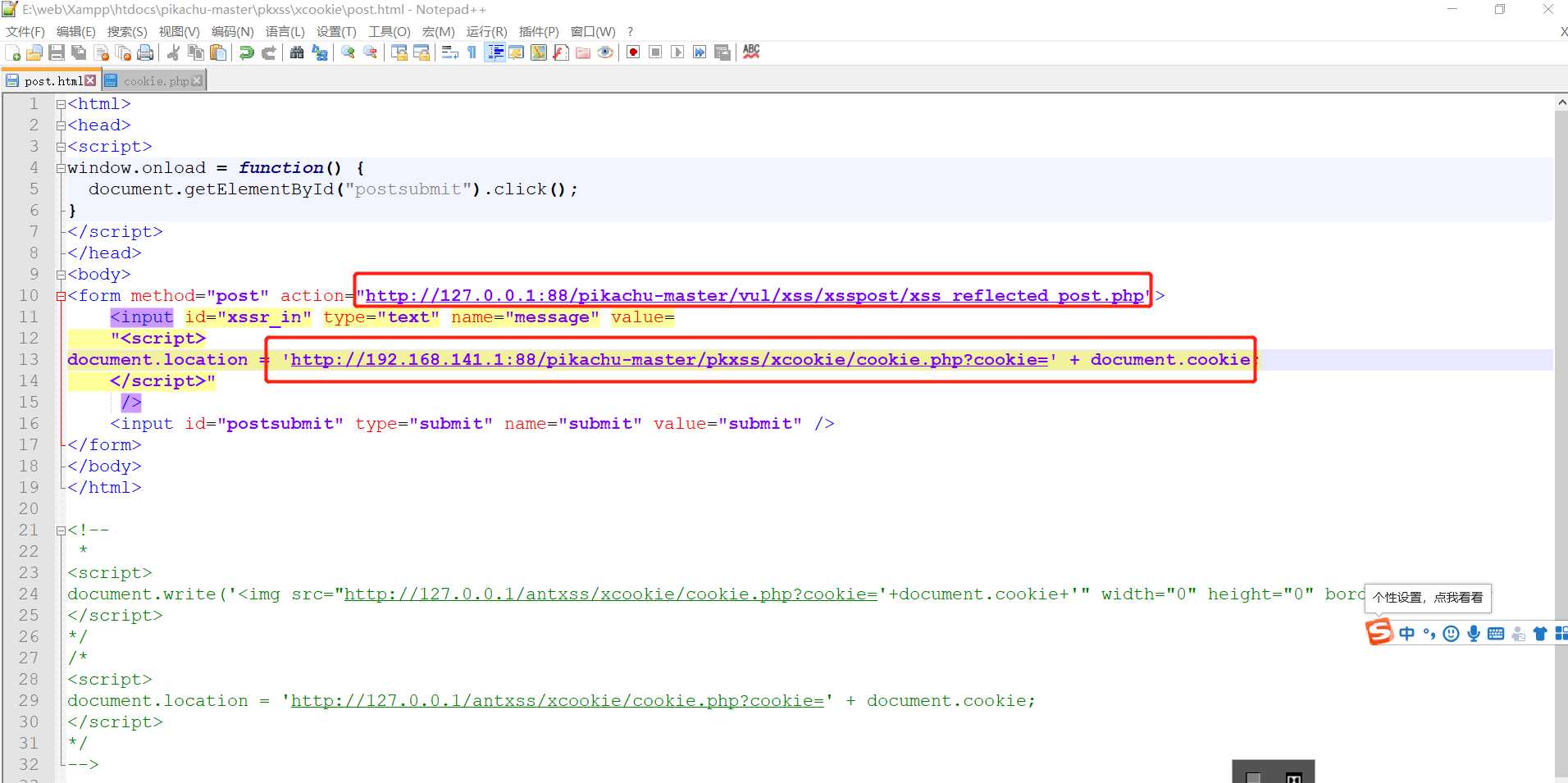The width and height of the screenshot is (1568, 783).
Task: Save the current file using toolbar
Action: pyautogui.click(x=57, y=52)
